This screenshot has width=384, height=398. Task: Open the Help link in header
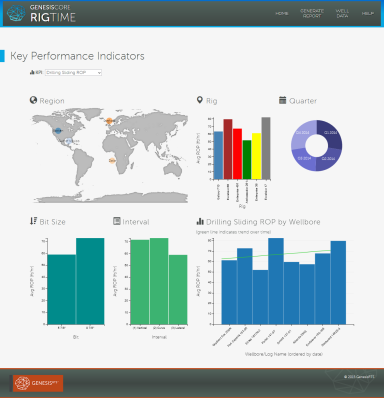368,13
